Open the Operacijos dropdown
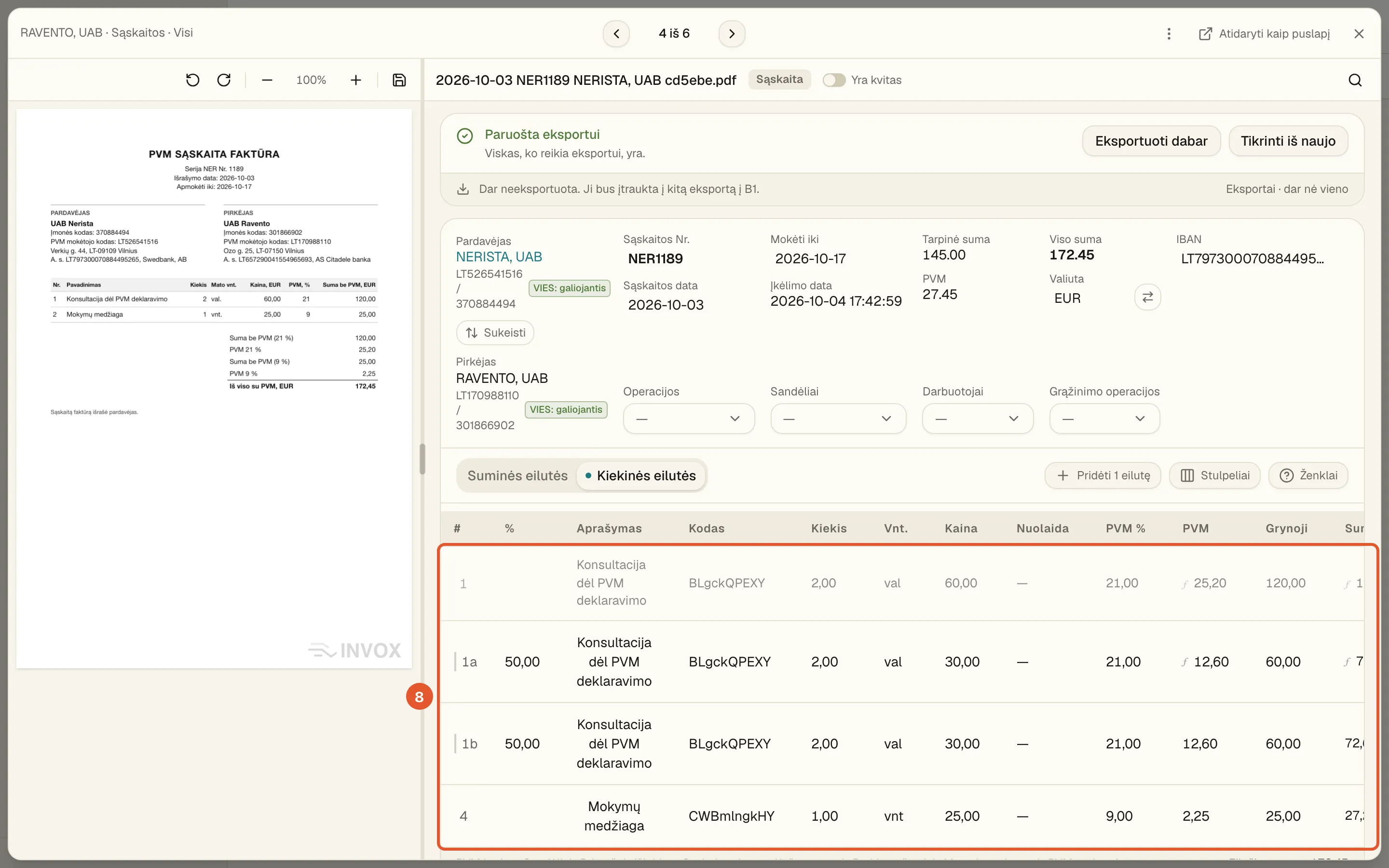The height and width of the screenshot is (868, 1389). click(x=689, y=419)
